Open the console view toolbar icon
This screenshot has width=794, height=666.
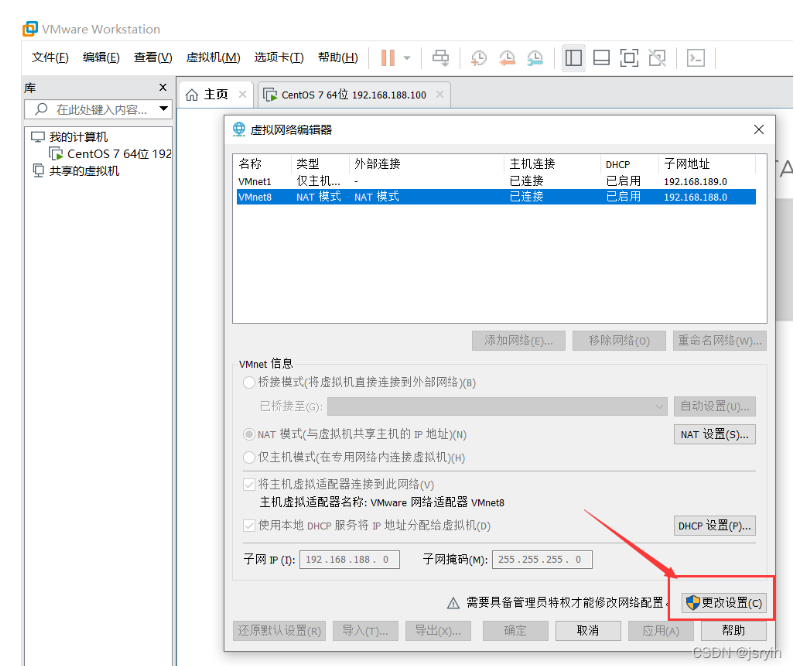click(x=696, y=58)
